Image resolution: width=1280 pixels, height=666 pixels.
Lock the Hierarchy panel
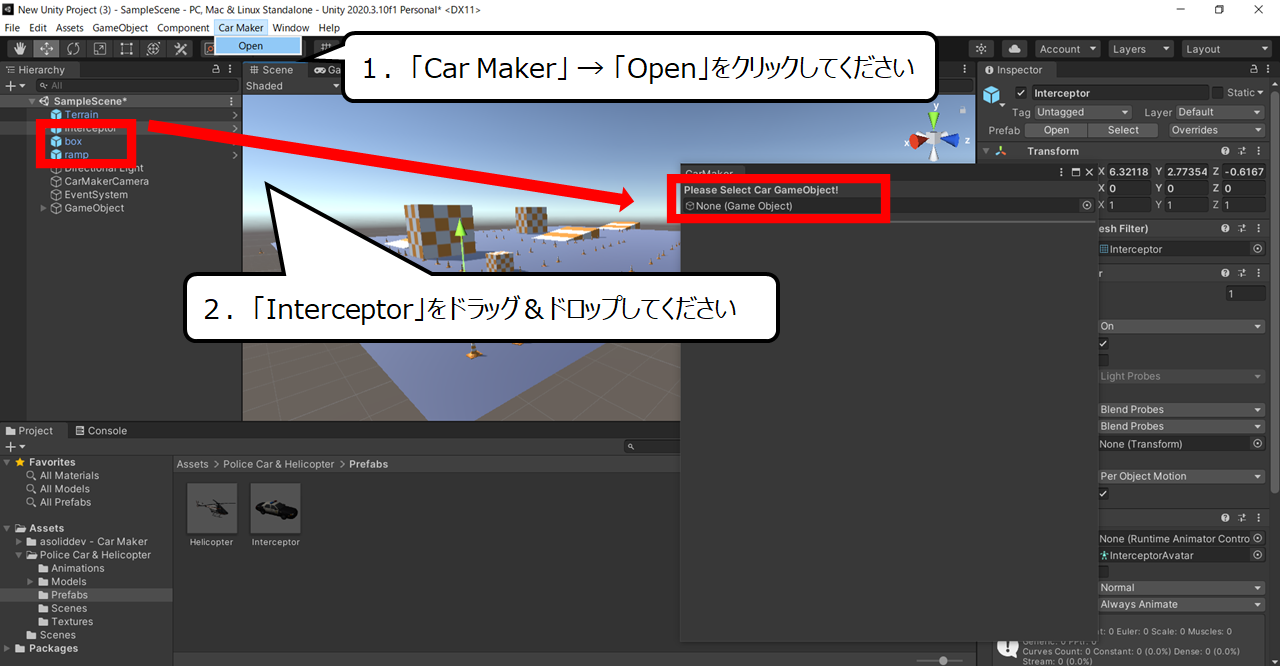216,70
